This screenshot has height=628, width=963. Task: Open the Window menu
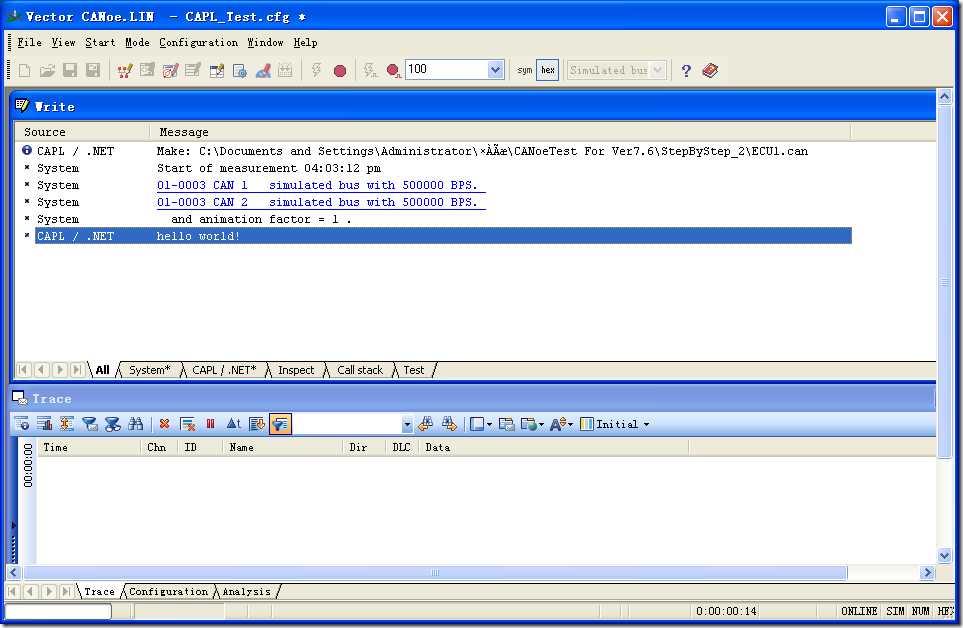pyautogui.click(x=265, y=42)
